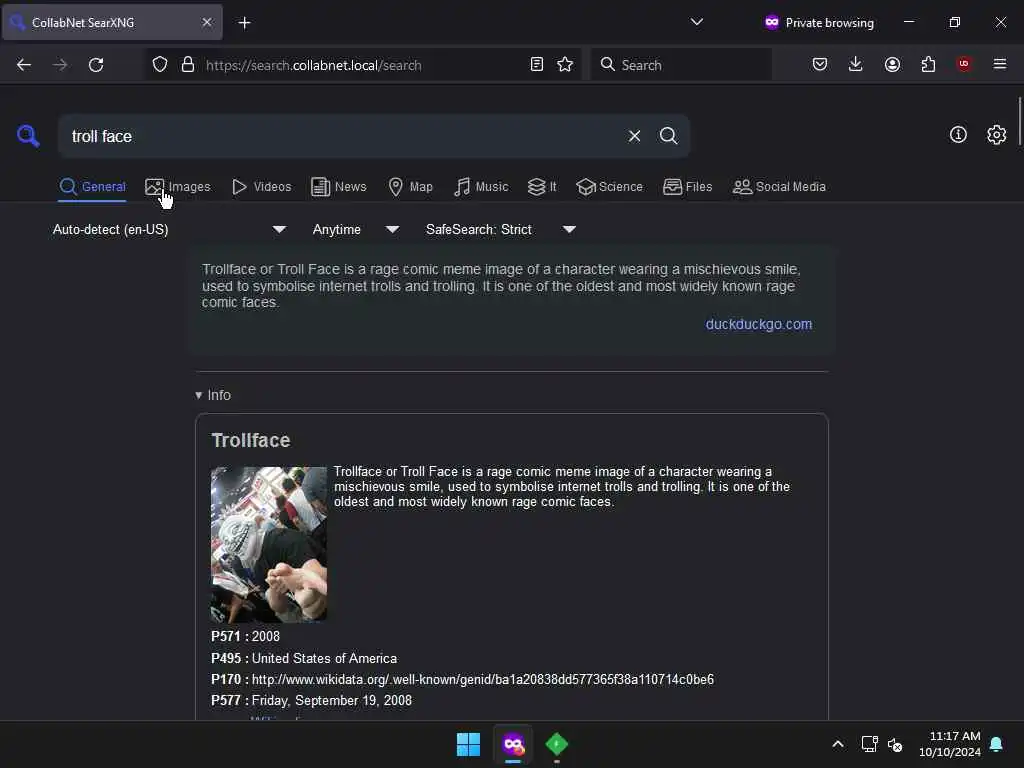
Task: Open the SearXNG about info icon
Action: 958,135
